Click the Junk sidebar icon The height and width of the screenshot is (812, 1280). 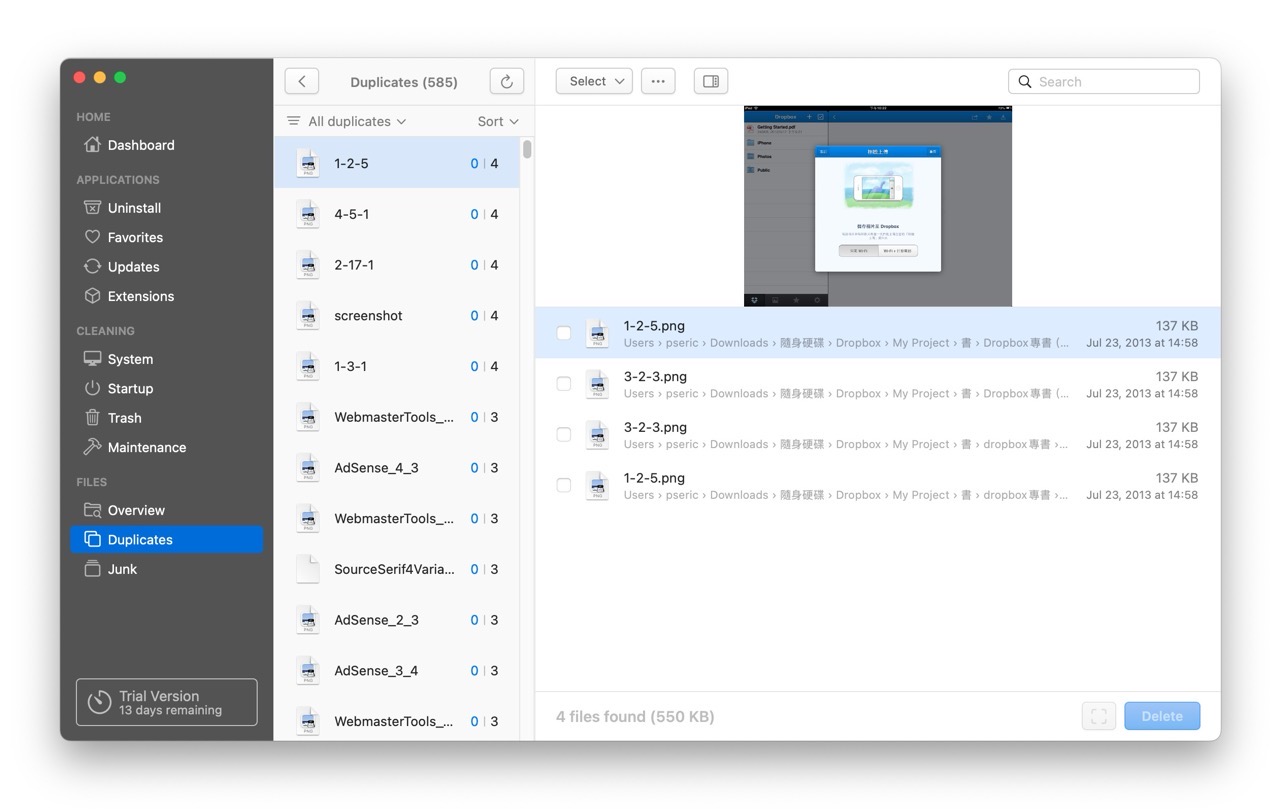click(x=92, y=569)
